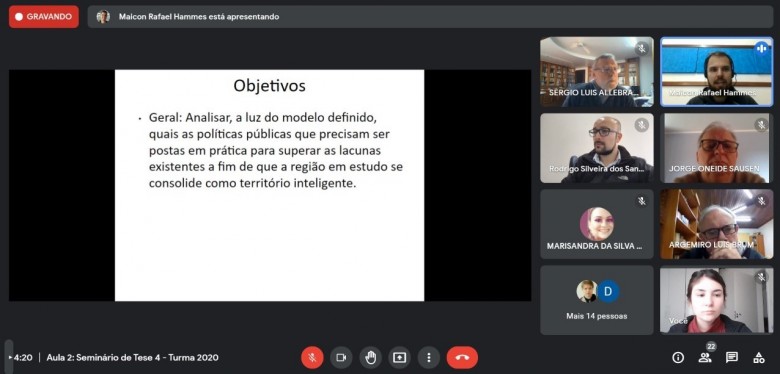Open the three-dot more options menu
Screen dimensions: 780x374
pos(429,358)
